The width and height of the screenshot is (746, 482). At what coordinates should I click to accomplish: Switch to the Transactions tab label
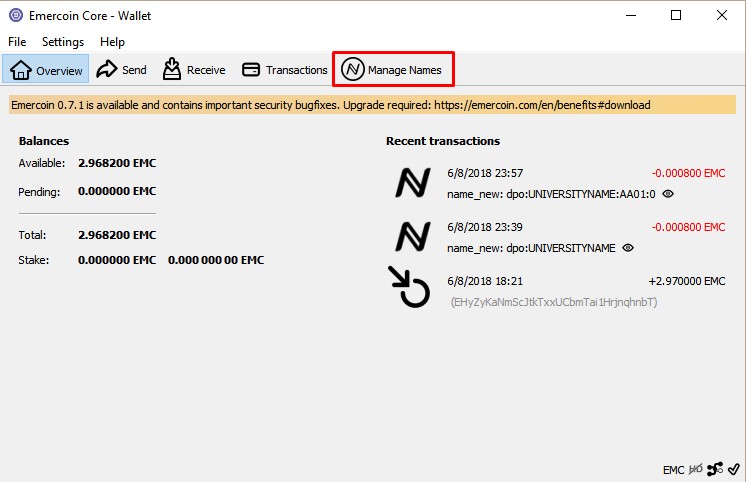(296, 70)
